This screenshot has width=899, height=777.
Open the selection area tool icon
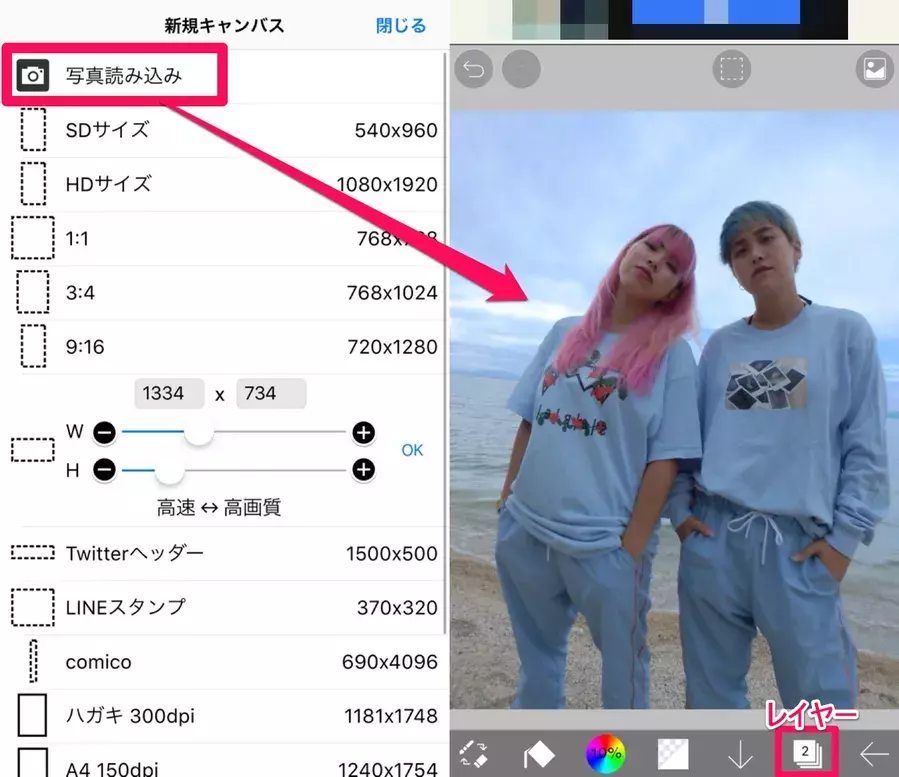click(x=732, y=69)
